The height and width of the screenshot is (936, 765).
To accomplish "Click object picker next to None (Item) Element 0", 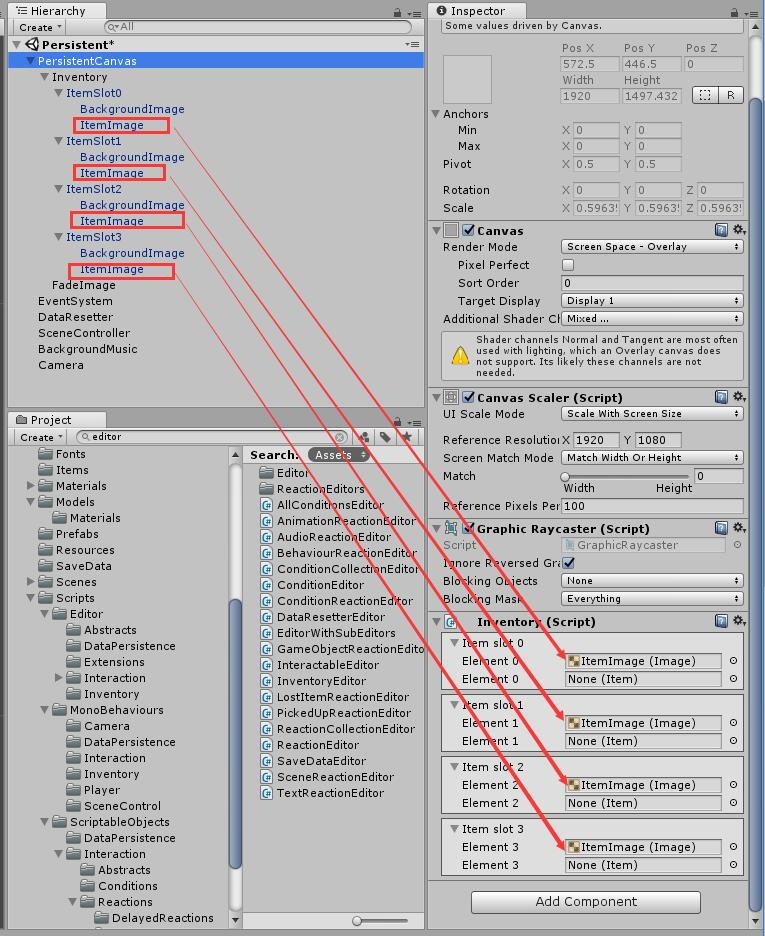I will tap(733, 679).
